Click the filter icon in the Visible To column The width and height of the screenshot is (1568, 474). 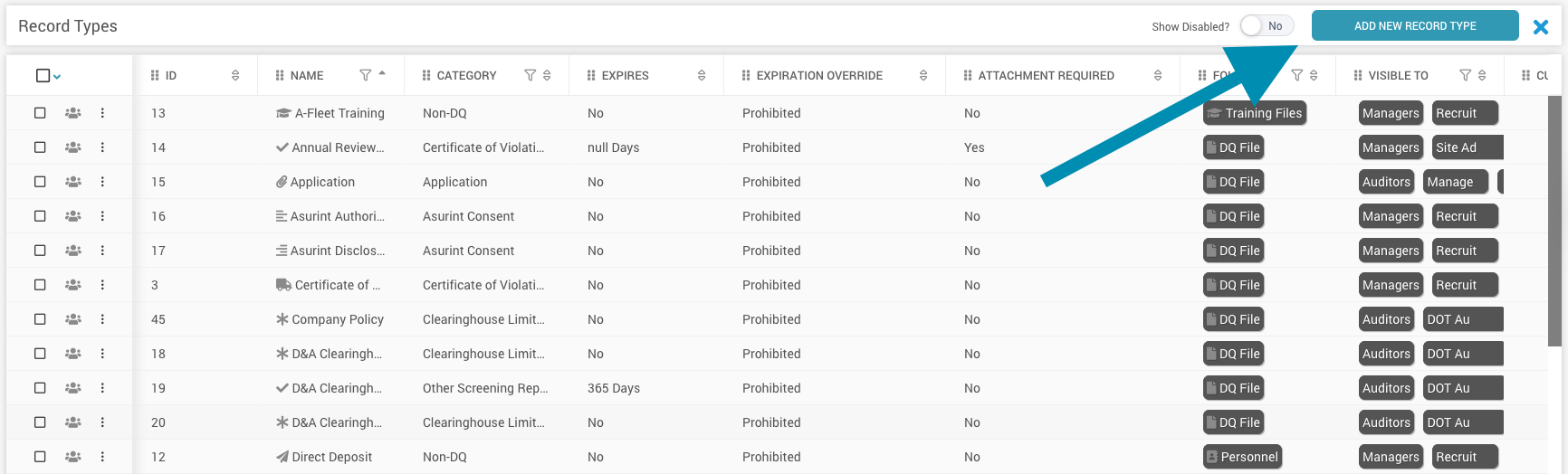(1465, 75)
